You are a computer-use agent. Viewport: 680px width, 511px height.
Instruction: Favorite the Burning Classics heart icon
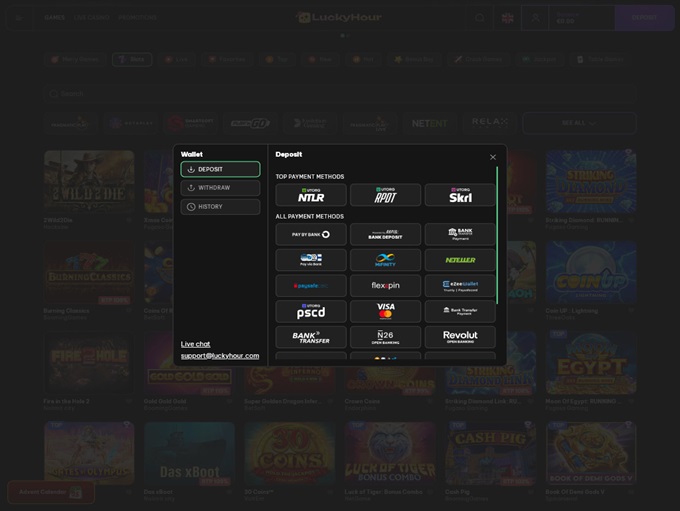coord(129,311)
